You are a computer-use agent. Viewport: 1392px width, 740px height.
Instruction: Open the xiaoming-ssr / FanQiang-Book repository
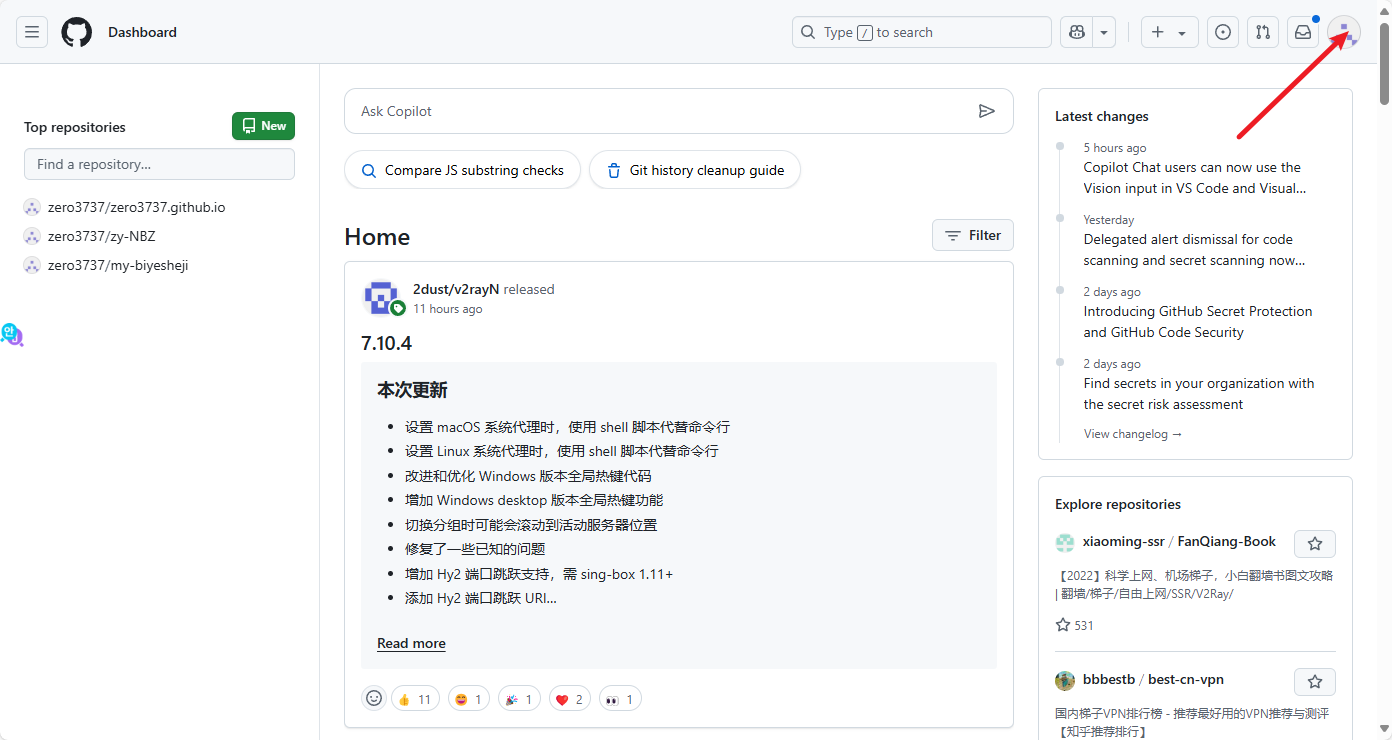[1179, 541]
